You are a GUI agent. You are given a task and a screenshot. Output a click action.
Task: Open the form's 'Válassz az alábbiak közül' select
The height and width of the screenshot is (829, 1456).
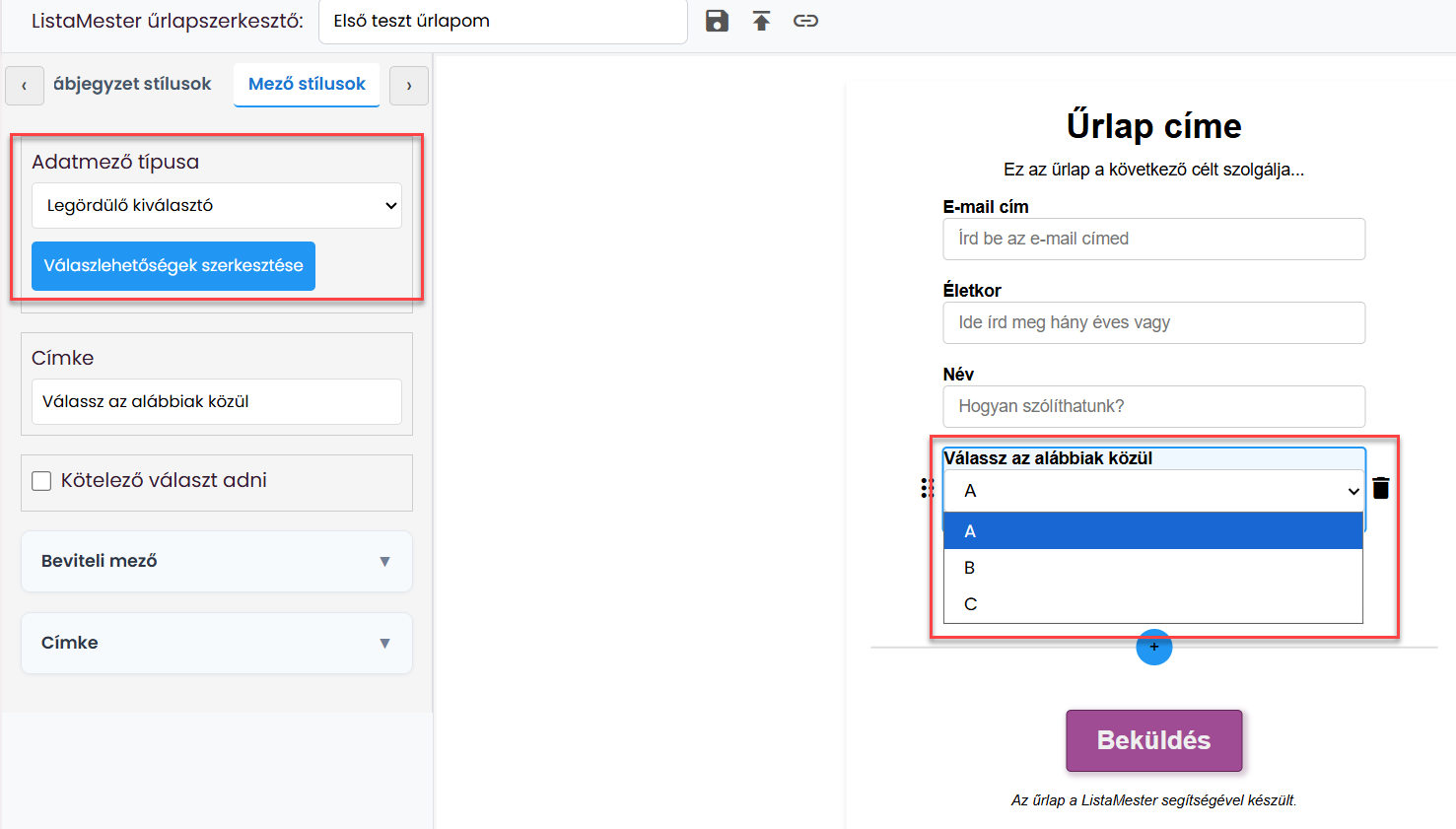pyautogui.click(x=1153, y=491)
